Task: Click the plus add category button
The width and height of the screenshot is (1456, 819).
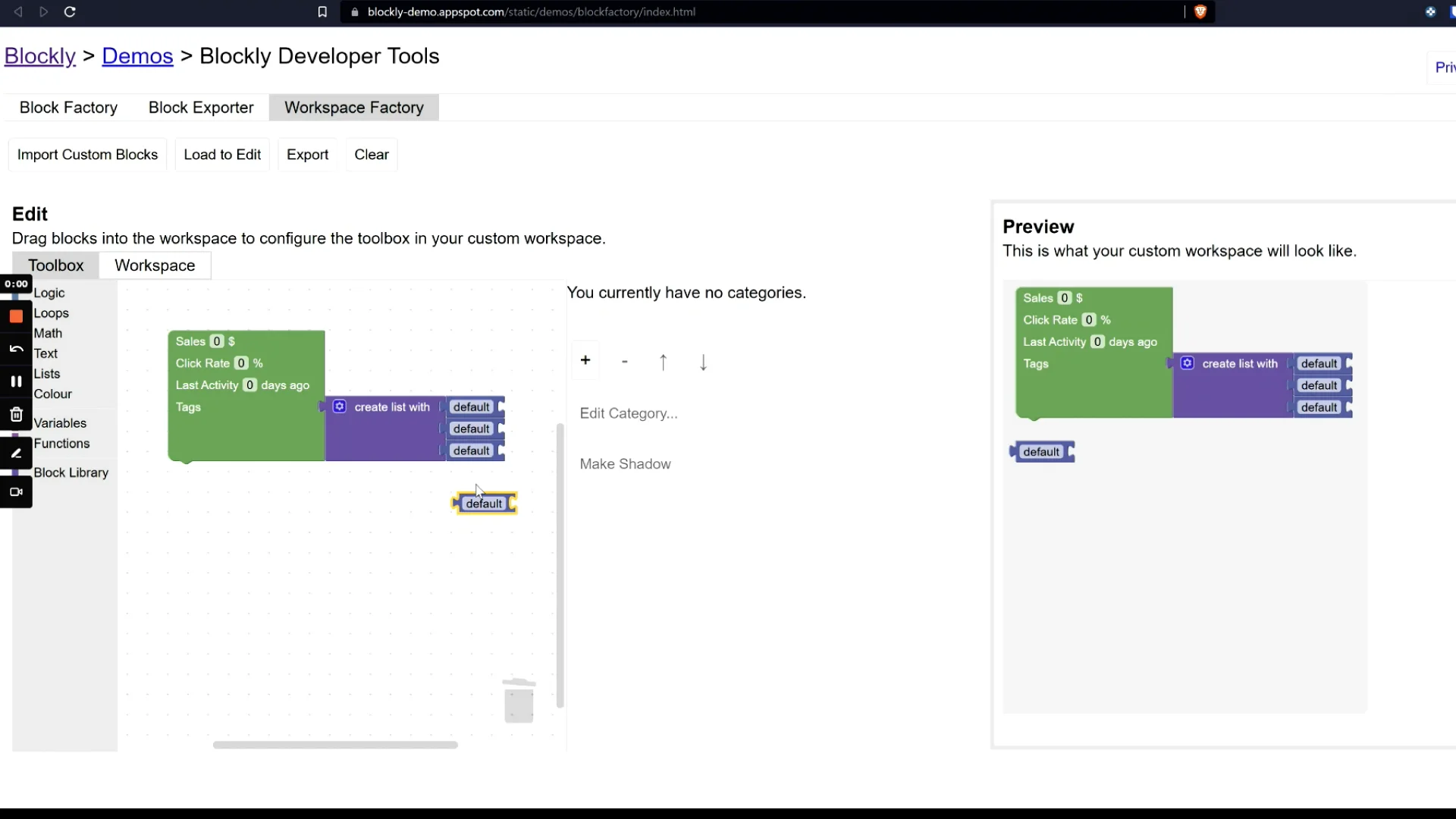Action: point(585,360)
